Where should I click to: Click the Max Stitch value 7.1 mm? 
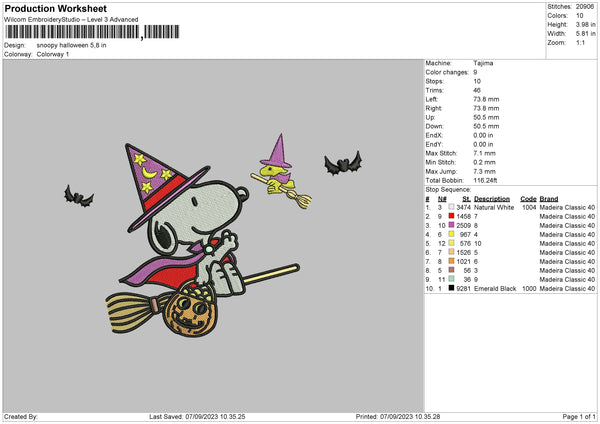point(484,153)
